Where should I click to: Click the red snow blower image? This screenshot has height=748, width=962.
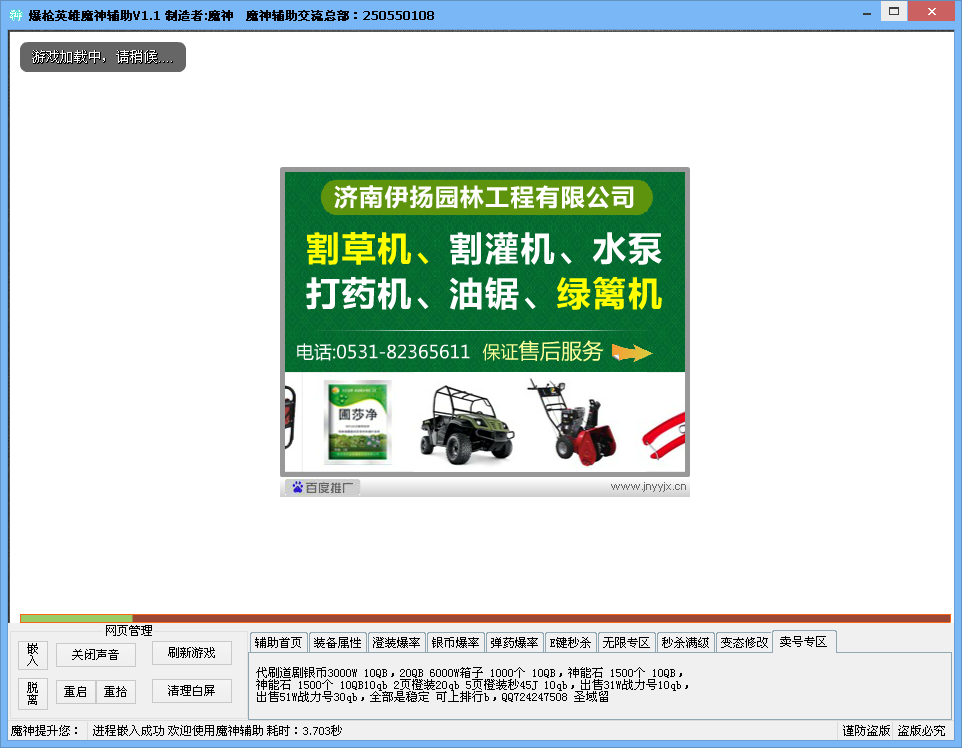click(x=572, y=422)
